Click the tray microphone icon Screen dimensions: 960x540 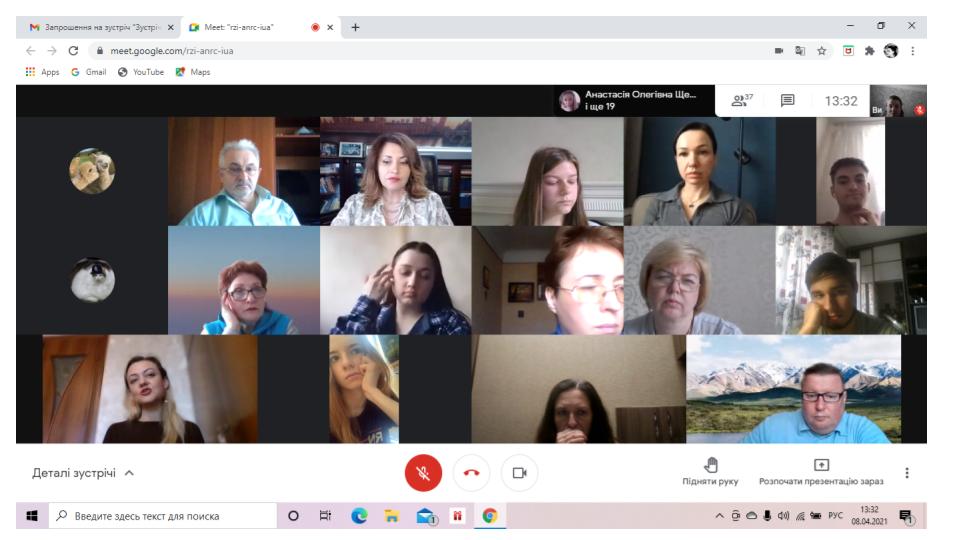coord(767,516)
